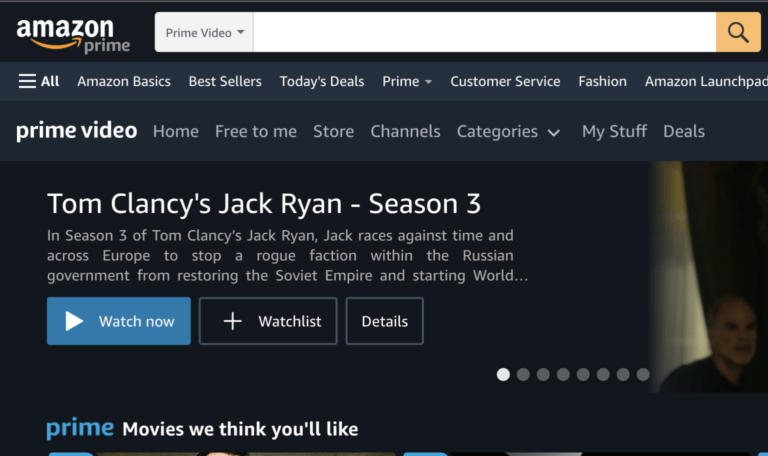This screenshot has height=456, width=768.
Task: Open Amazon Basics link
Action: (124, 81)
